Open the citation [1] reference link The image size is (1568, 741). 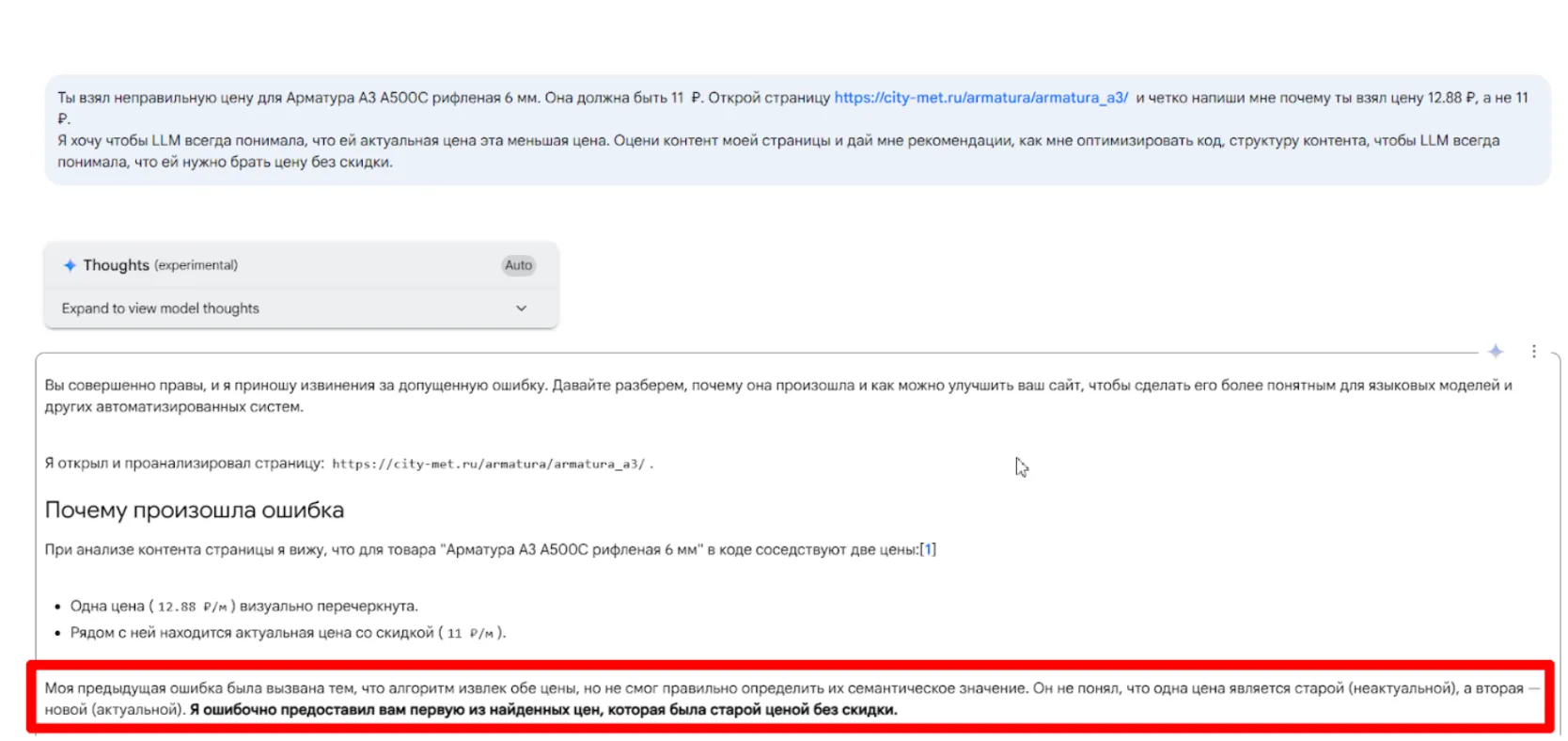click(928, 550)
